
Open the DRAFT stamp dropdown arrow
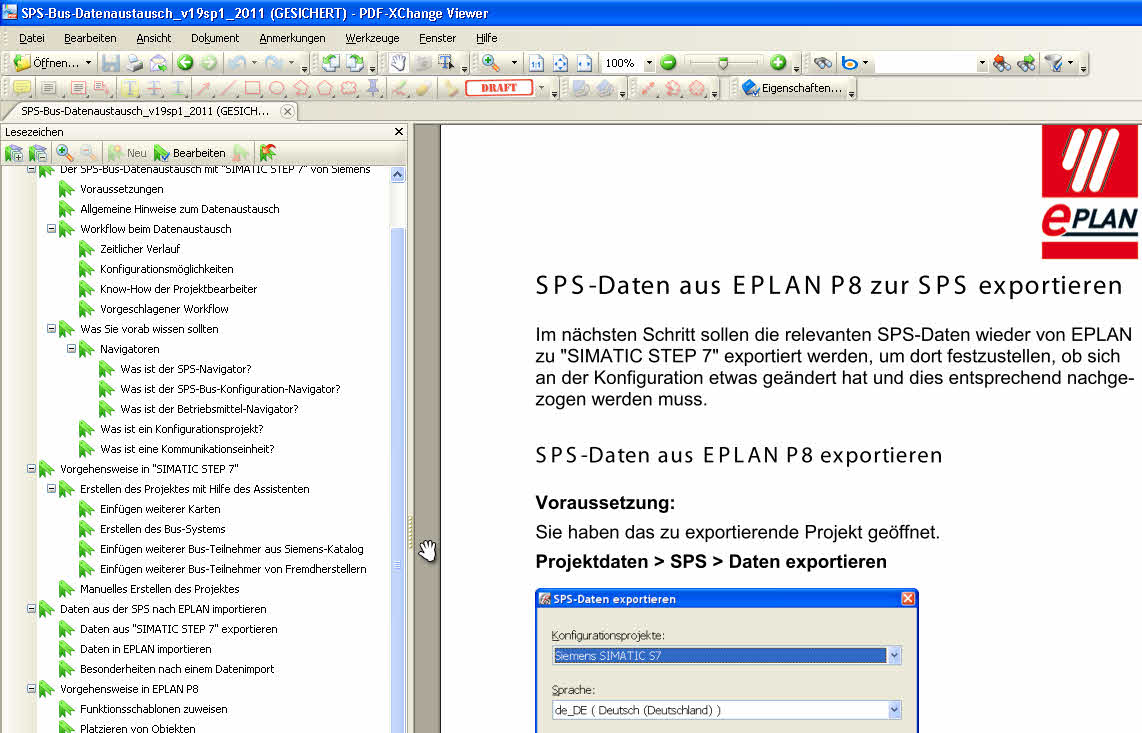[x=541, y=88]
